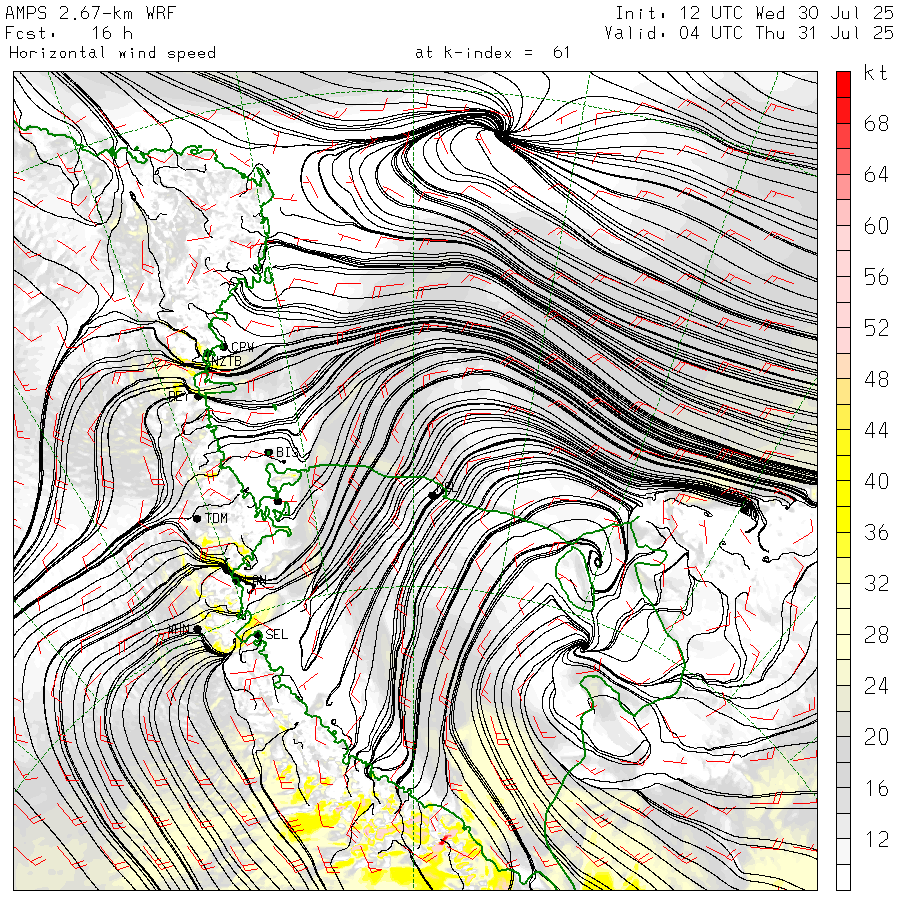
Task: Click the 24 value on the color scale
Action: (876, 686)
